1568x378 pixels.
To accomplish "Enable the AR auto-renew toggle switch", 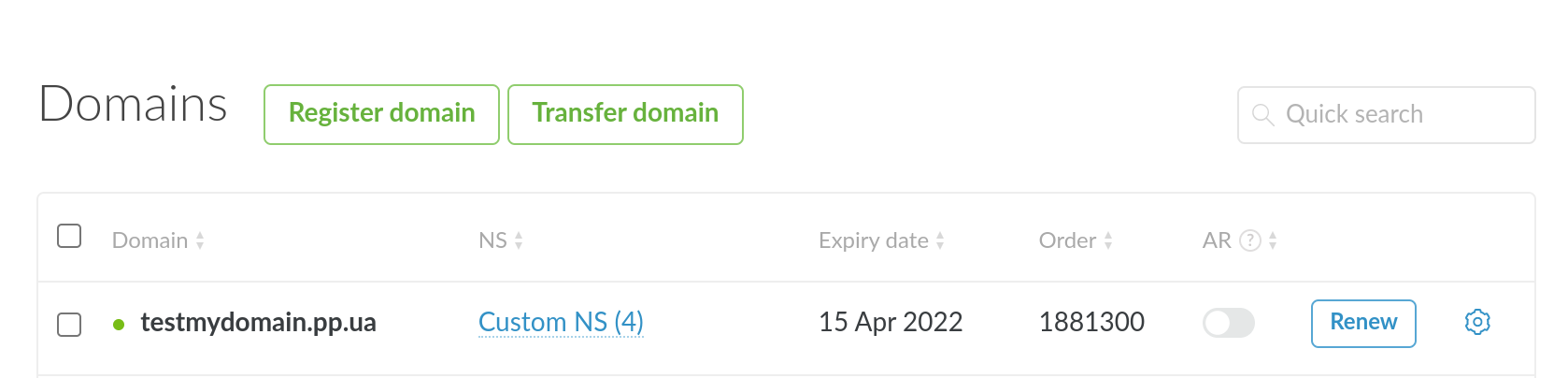I will (x=1228, y=323).
